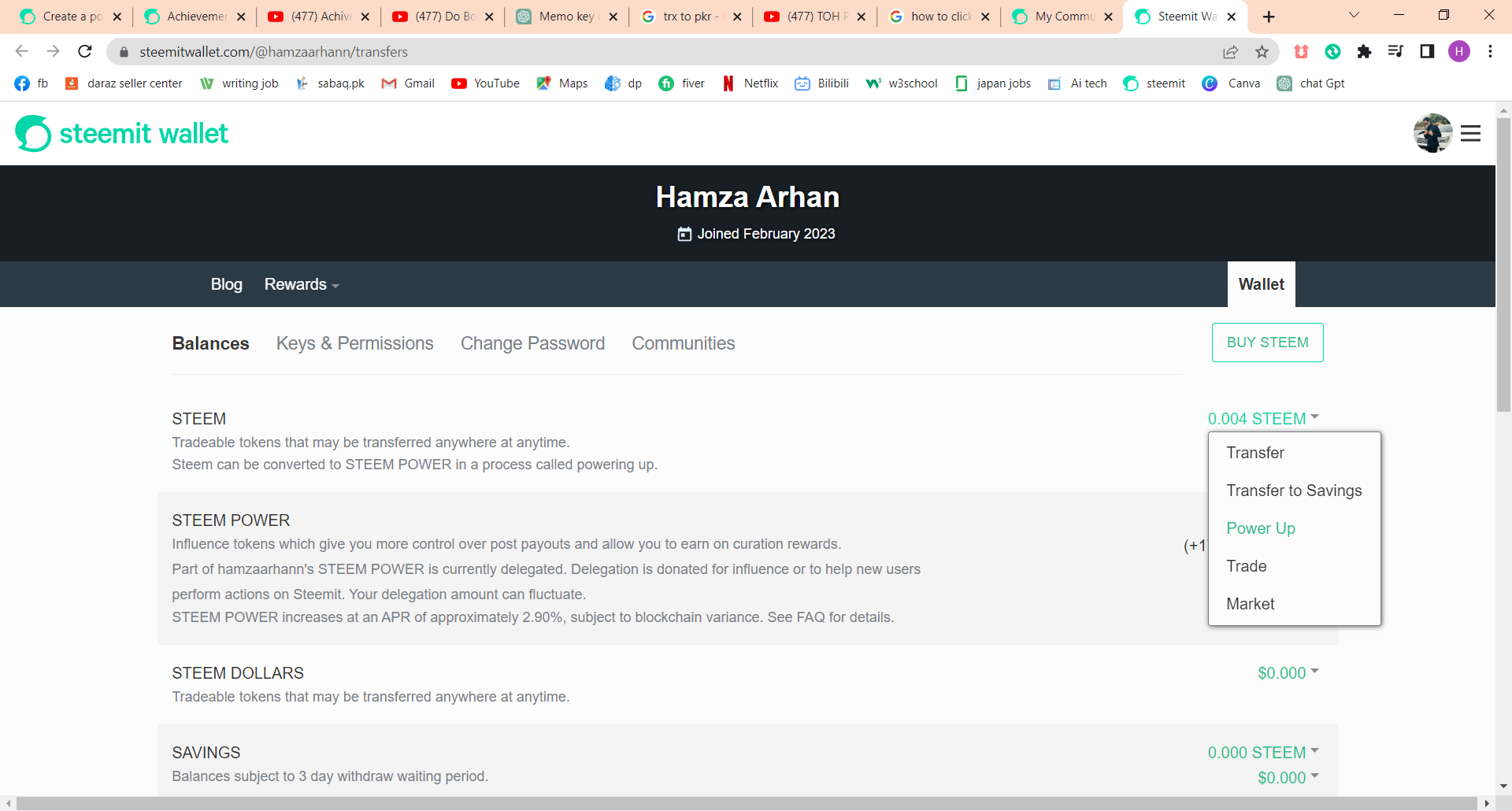The width and height of the screenshot is (1512, 811).
Task: Choose Transfer to Savings option
Action: (x=1294, y=491)
